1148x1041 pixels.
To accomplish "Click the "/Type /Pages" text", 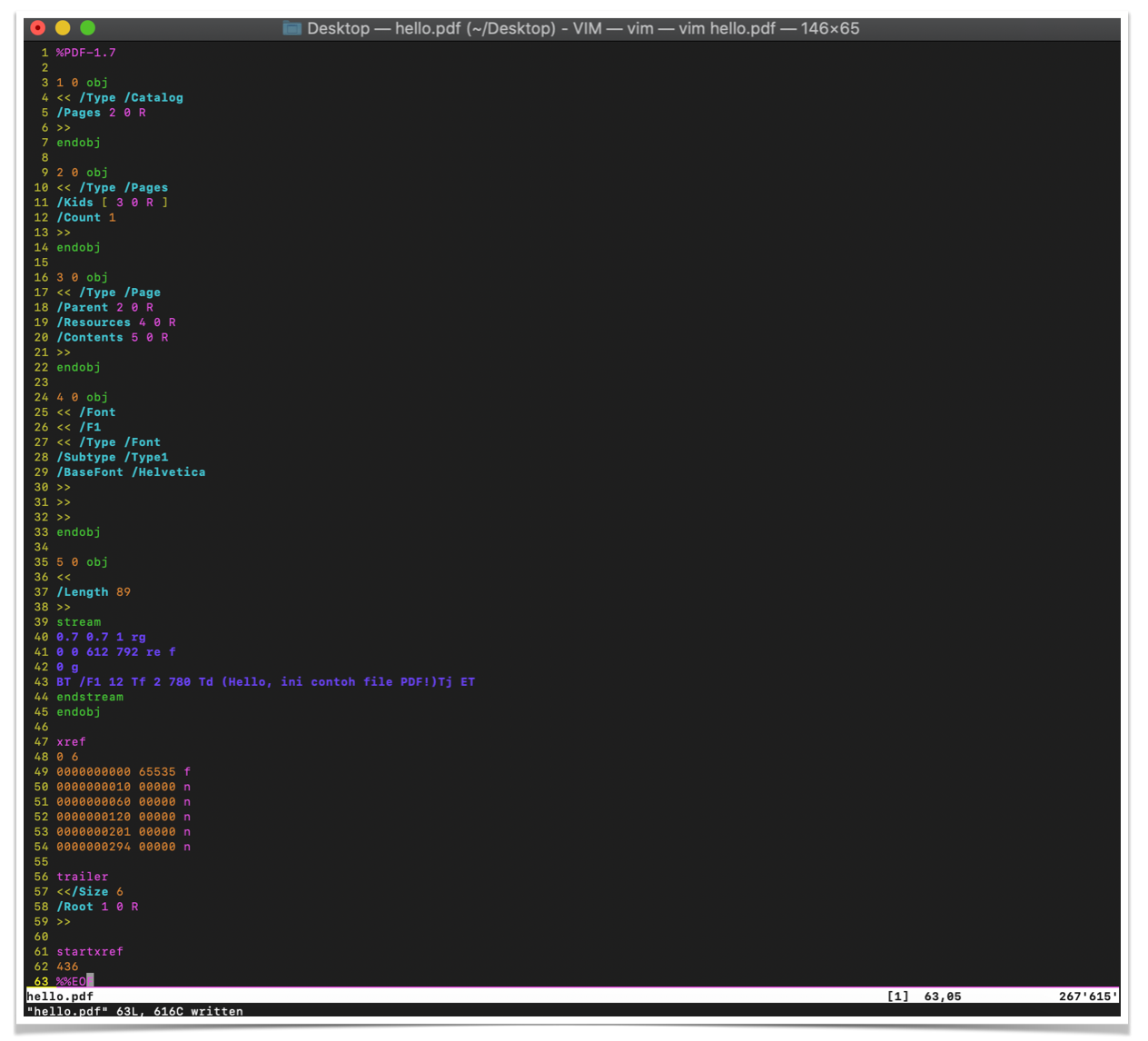I will coord(124,188).
